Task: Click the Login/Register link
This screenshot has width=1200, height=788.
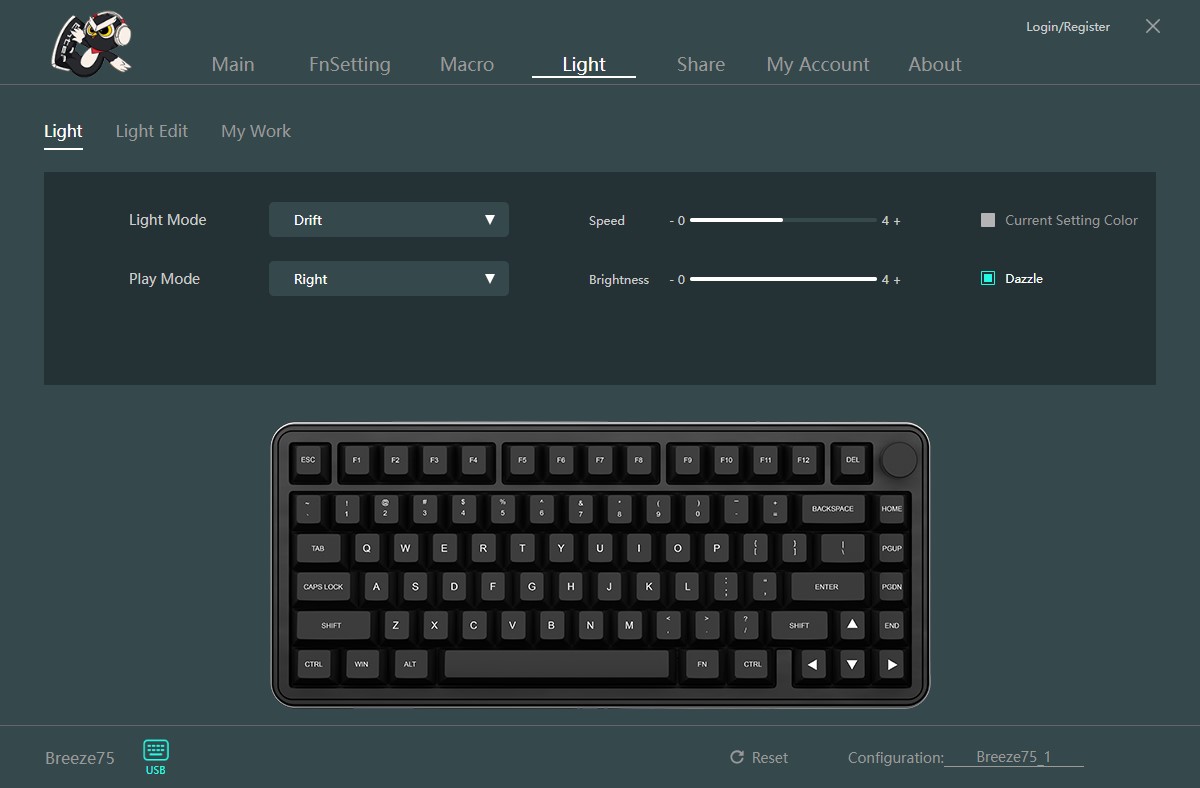Action: coord(1068,27)
